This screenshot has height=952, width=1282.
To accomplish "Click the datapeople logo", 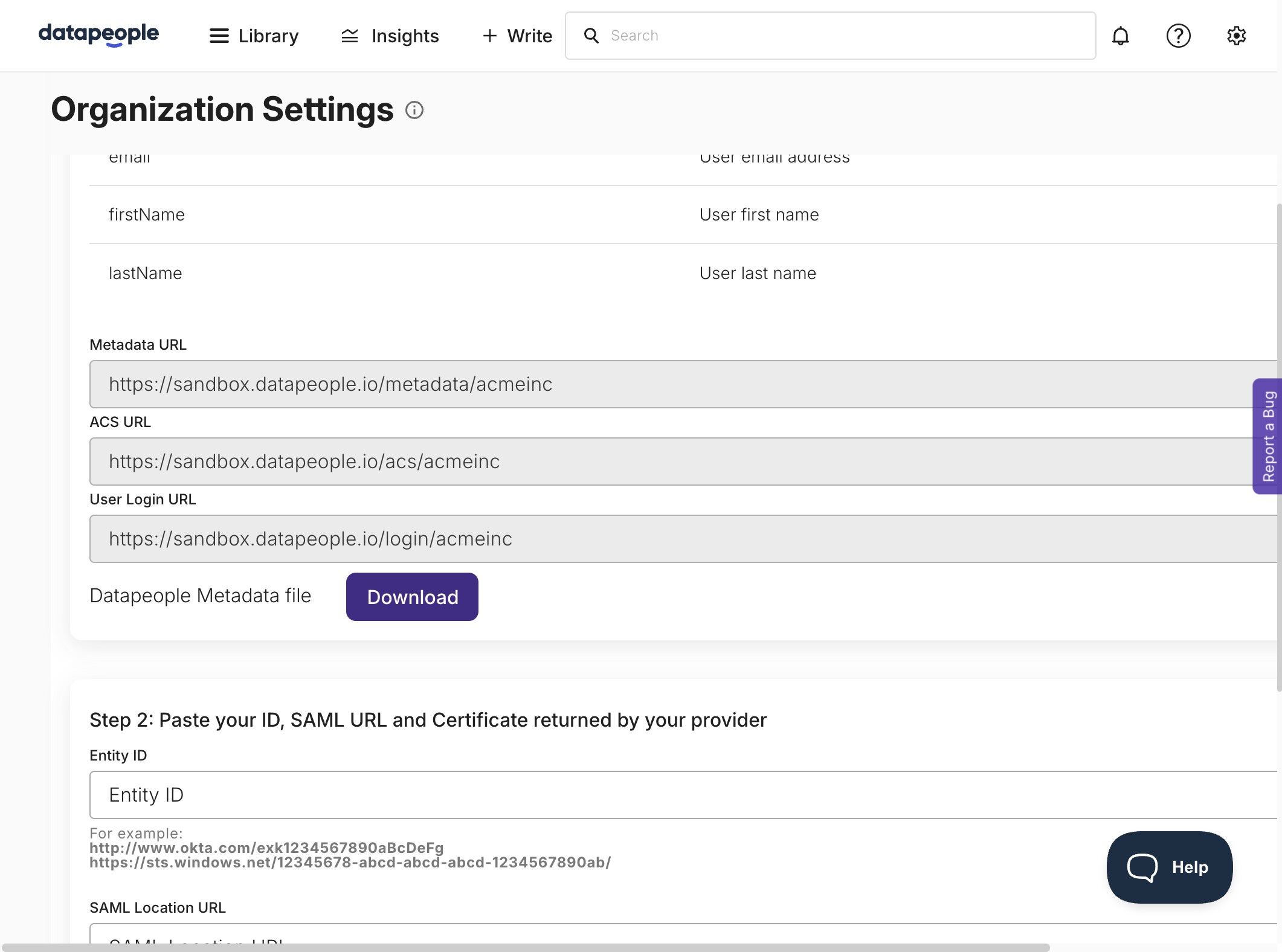I will click(98, 34).
